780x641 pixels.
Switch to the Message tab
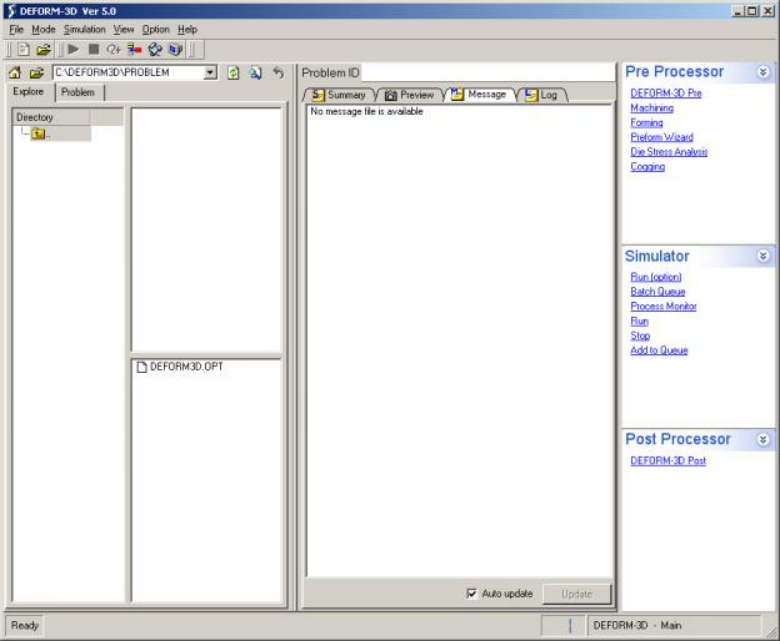(x=480, y=94)
